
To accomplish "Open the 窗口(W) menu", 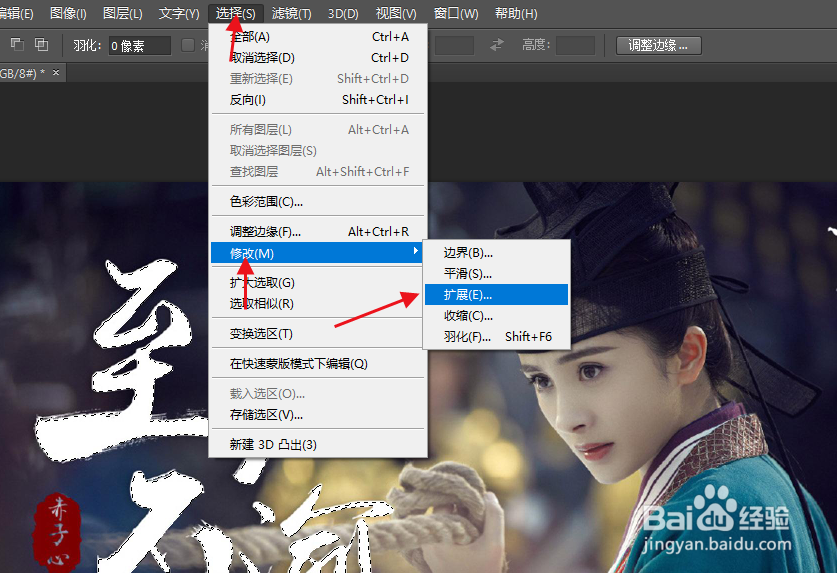I will pos(455,13).
